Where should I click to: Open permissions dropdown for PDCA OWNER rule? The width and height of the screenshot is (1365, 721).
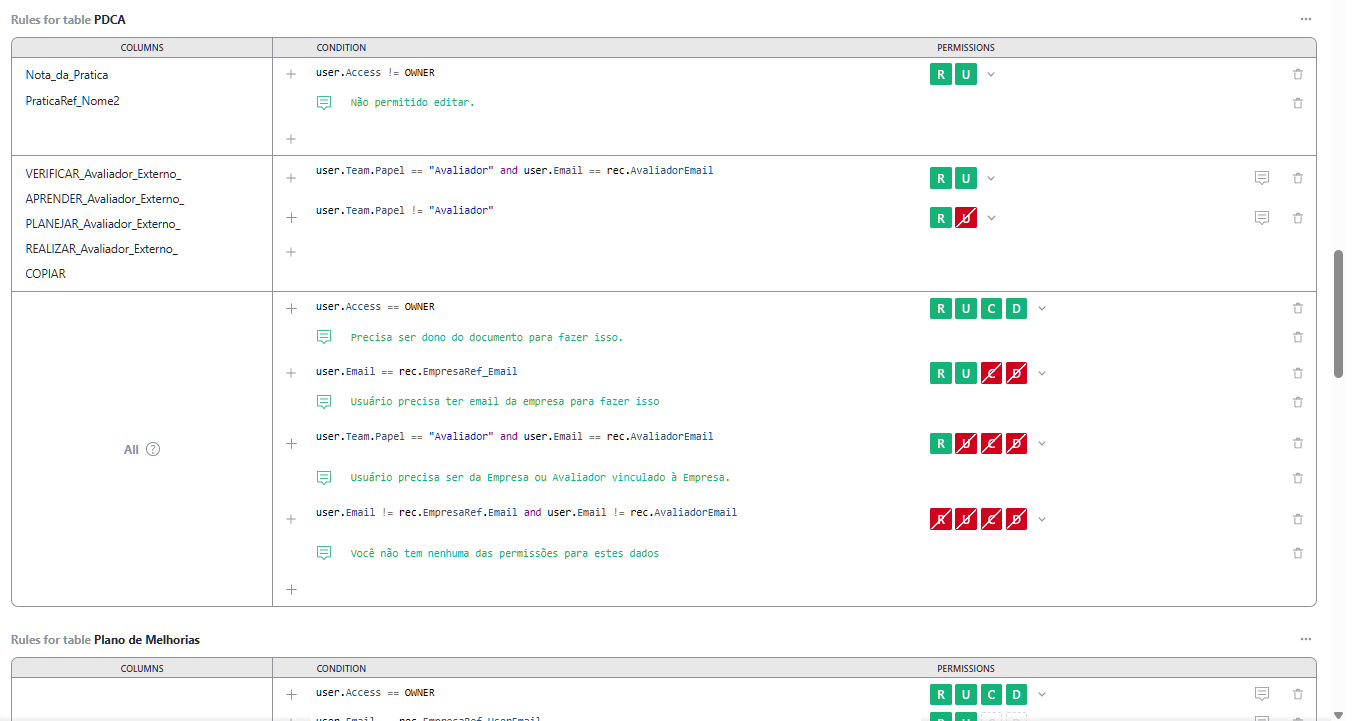click(1041, 309)
